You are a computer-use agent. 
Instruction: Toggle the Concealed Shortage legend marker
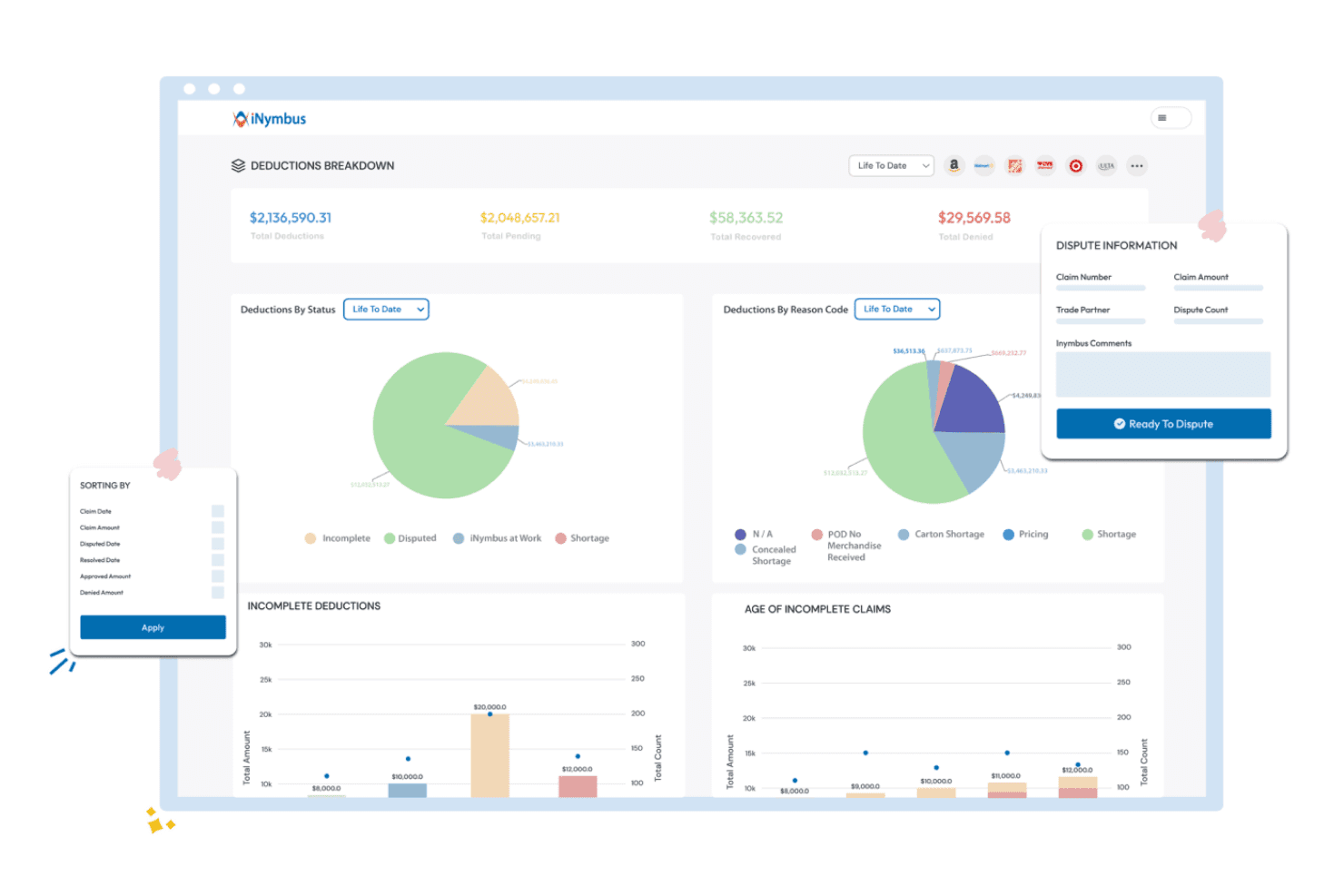click(740, 549)
